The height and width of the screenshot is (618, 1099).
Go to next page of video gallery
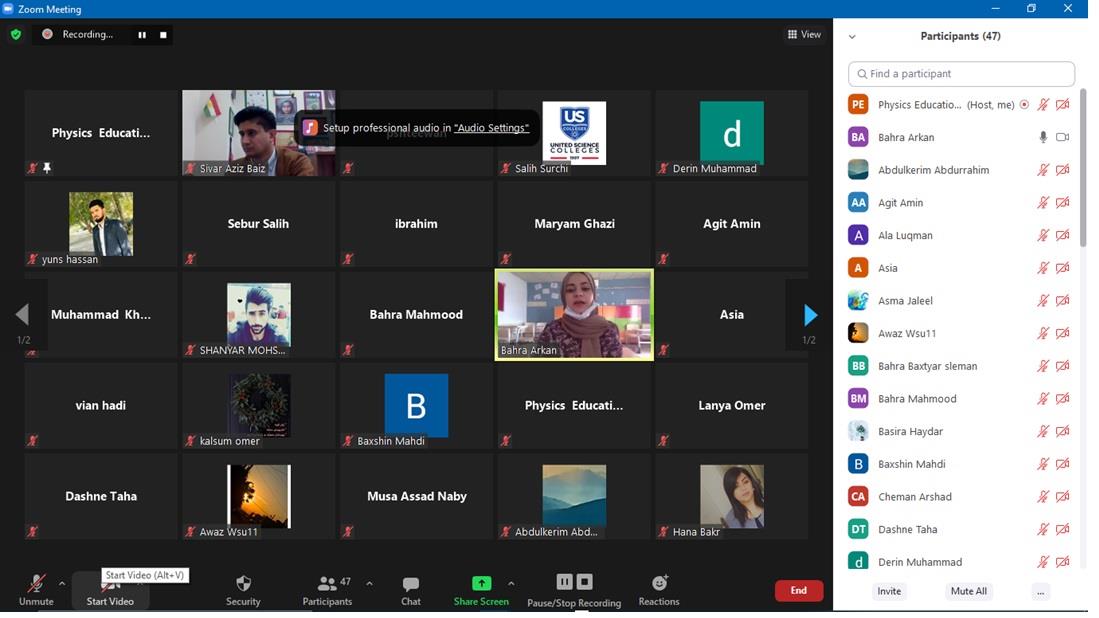click(810, 316)
